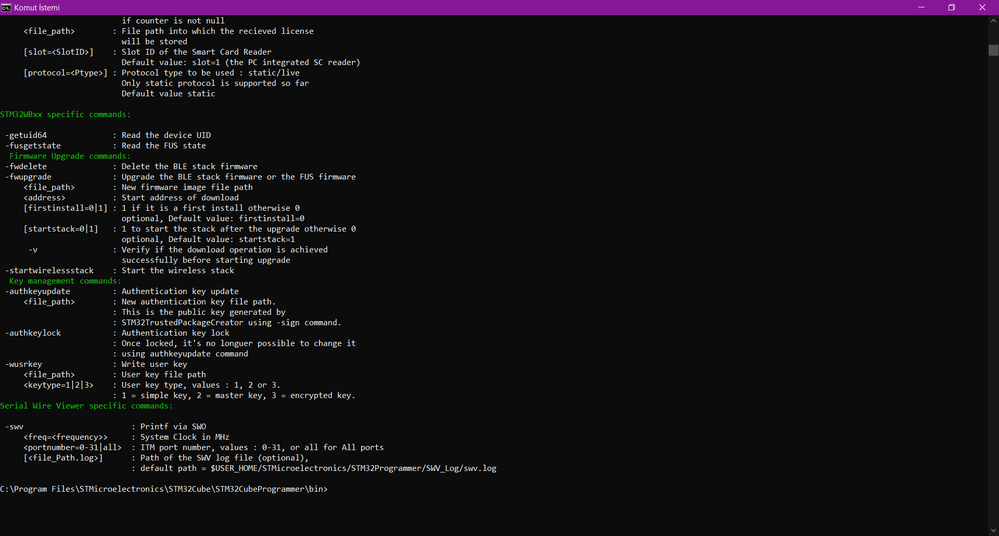999x536 pixels.
Task: Click the vertical scrollbar thumb
Action: click(x=993, y=50)
